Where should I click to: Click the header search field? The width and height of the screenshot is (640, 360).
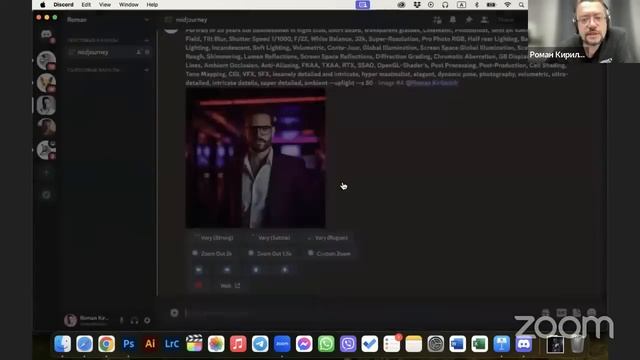coord(510,20)
